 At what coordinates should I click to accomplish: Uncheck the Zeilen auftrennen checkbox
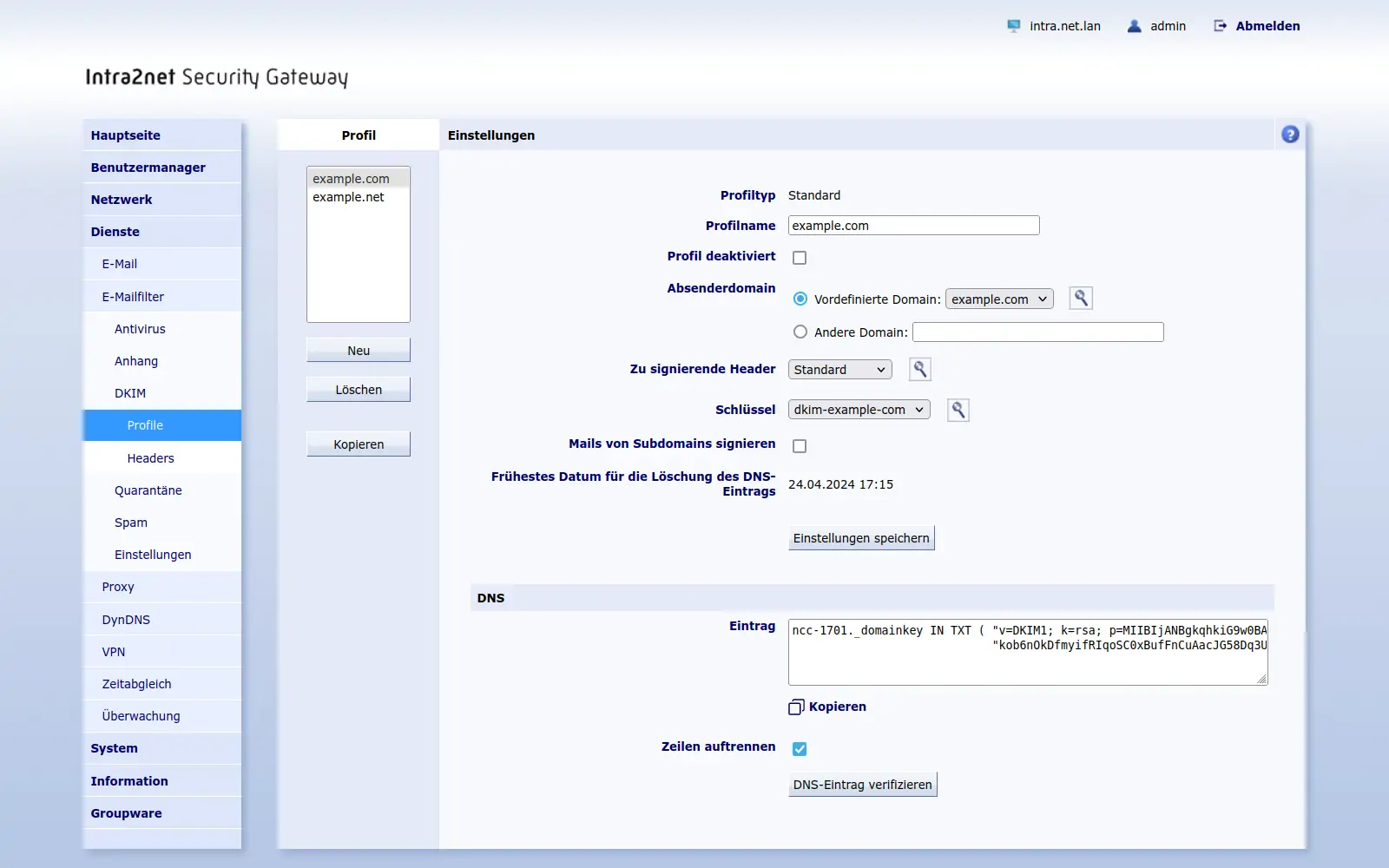coord(800,749)
